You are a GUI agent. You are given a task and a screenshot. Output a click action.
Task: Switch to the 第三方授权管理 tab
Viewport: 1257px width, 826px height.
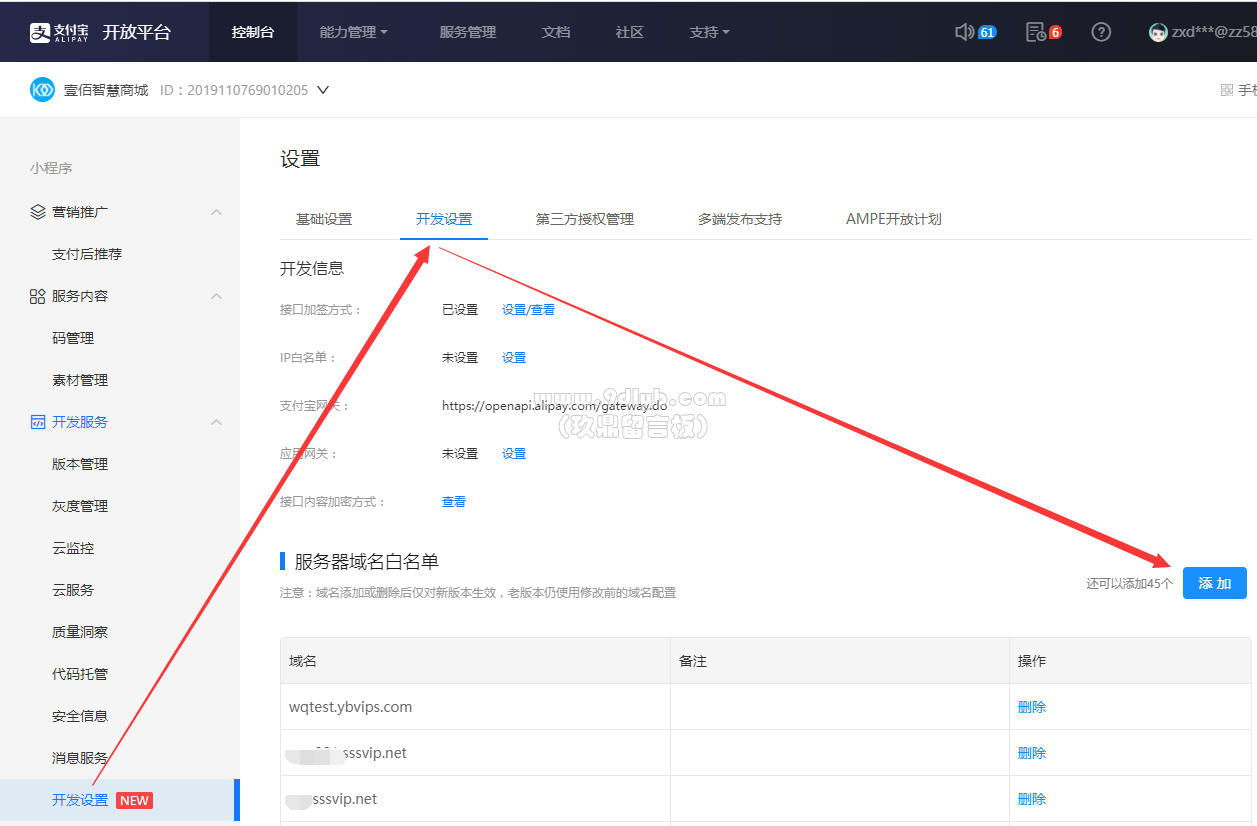tap(585, 219)
